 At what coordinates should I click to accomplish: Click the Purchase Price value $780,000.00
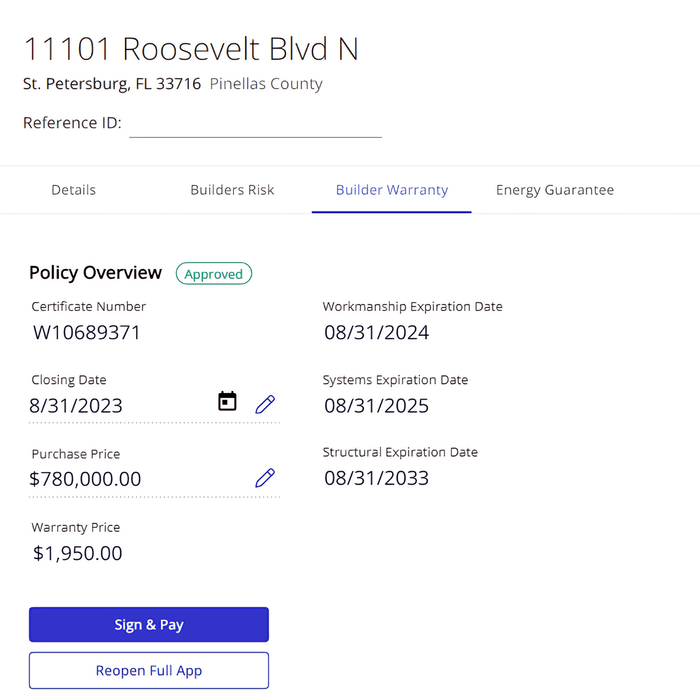click(x=86, y=479)
